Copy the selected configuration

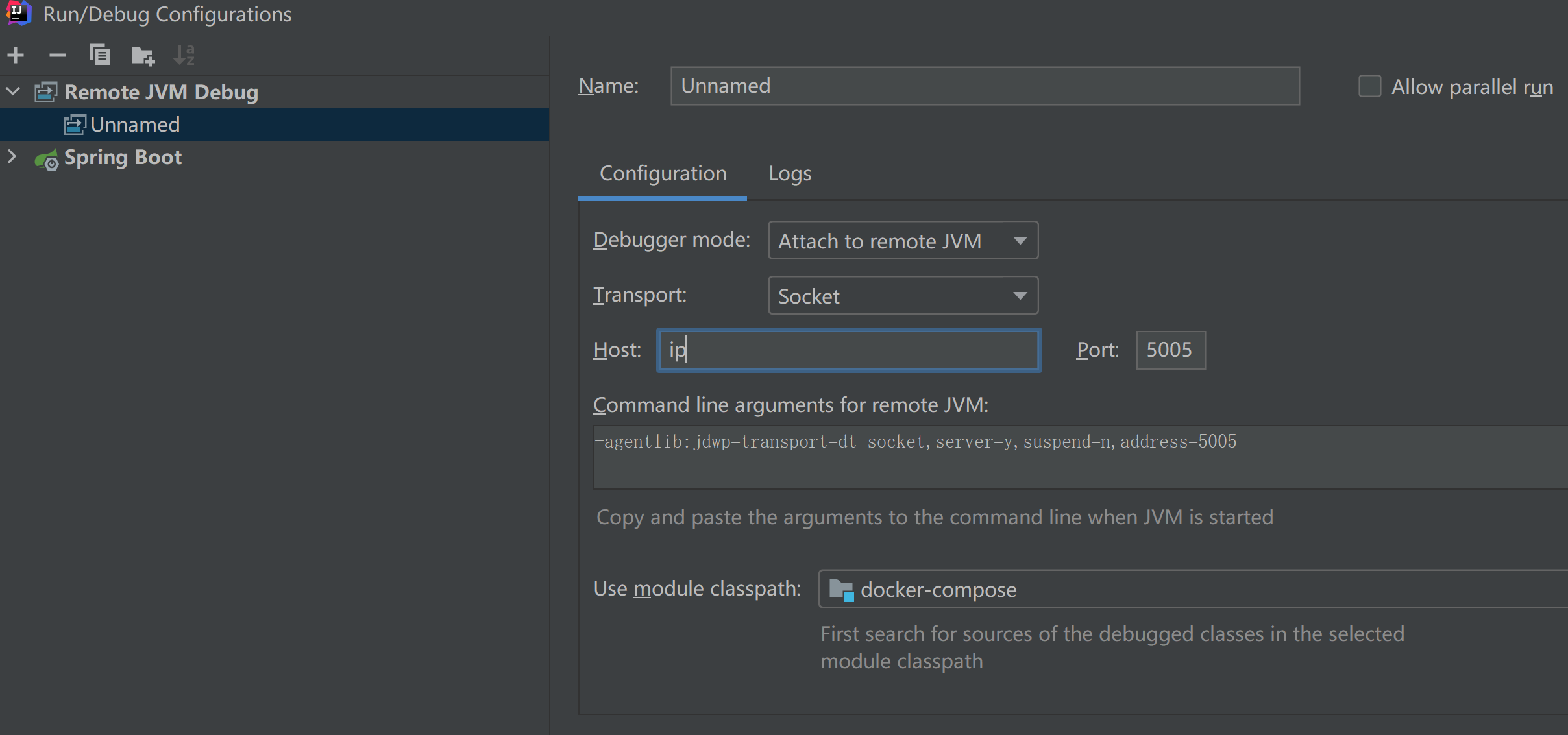pyautogui.click(x=99, y=55)
